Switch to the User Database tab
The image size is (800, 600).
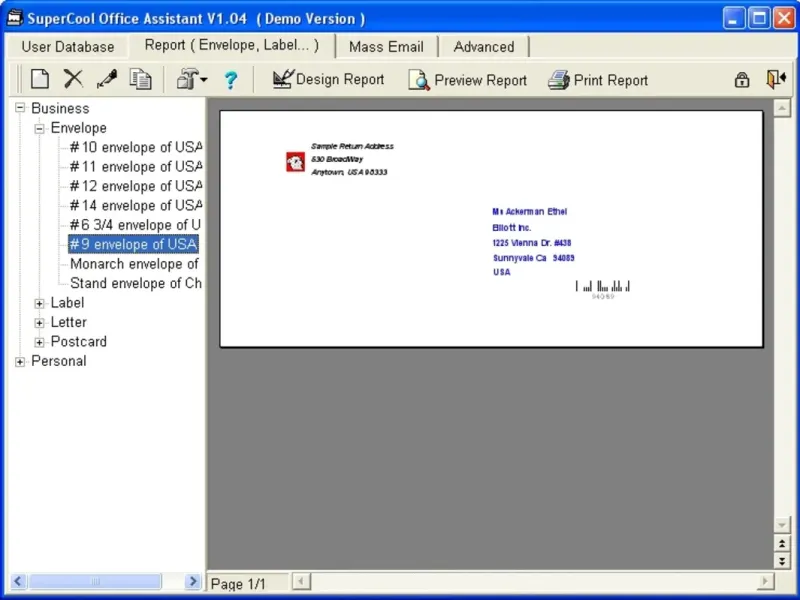point(67,47)
